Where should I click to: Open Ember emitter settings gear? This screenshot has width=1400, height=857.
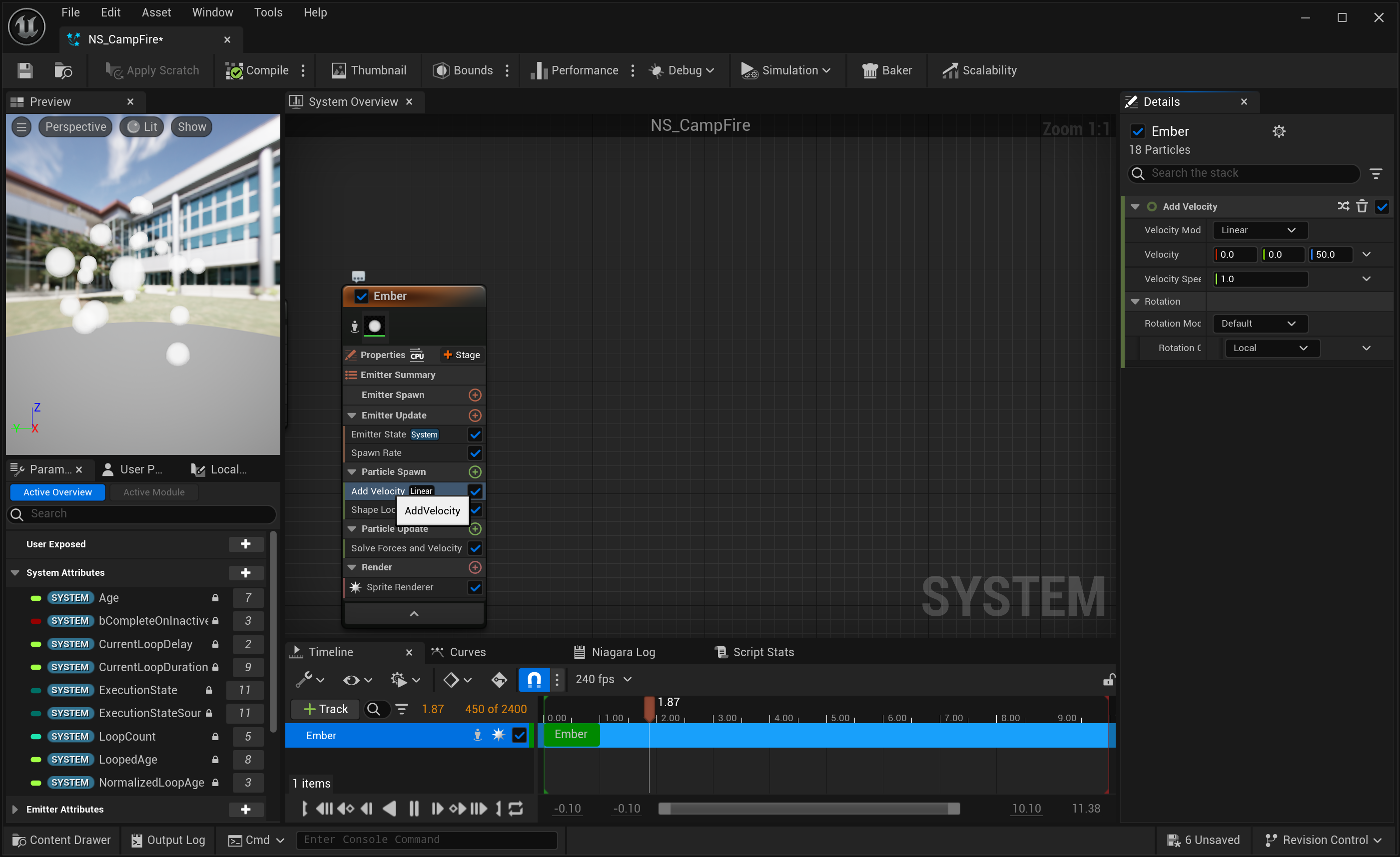[1279, 131]
